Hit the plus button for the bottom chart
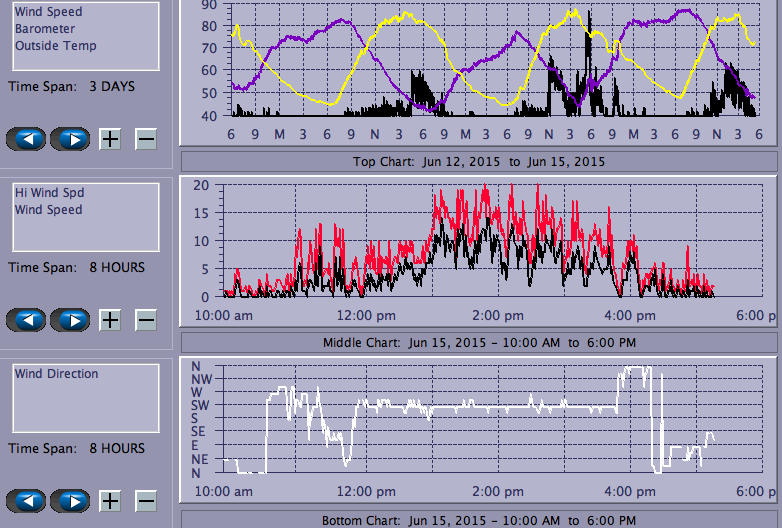This screenshot has width=782, height=528. [110, 501]
